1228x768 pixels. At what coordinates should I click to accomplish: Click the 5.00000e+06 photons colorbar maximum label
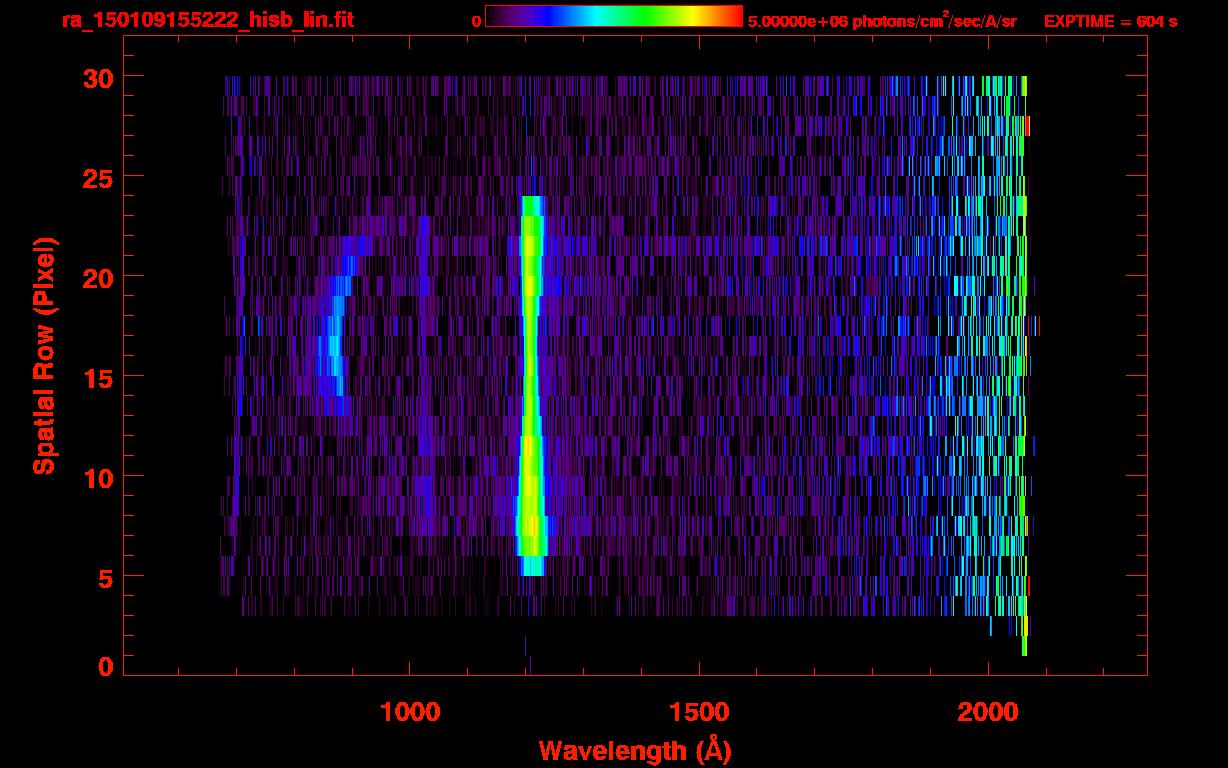click(881, 21)
